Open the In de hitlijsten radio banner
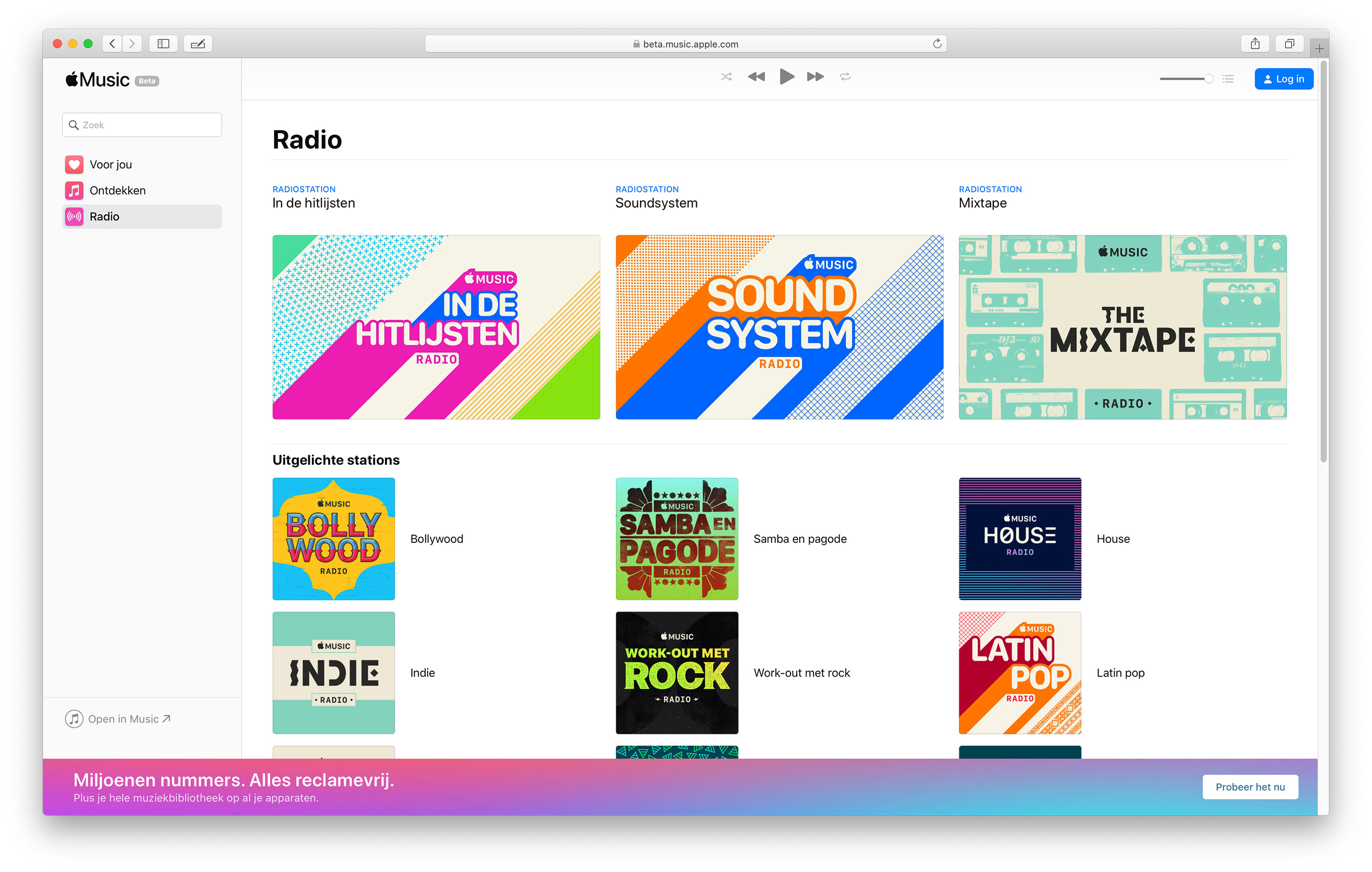 tap(436, 327)
